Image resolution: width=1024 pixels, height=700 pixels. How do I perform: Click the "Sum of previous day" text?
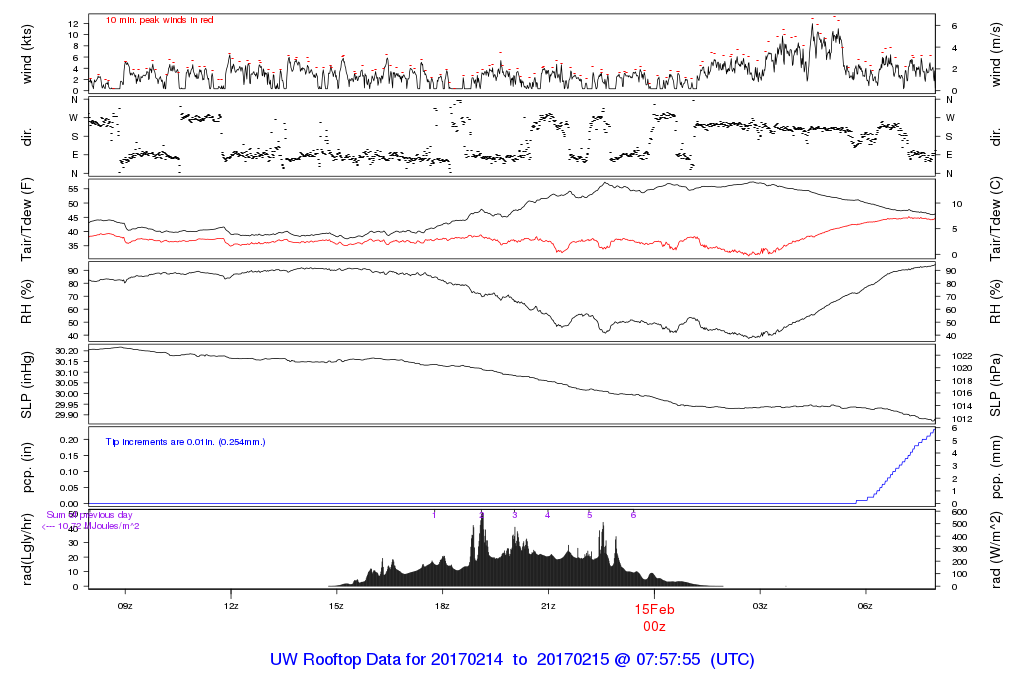click(x=89, y=515)
